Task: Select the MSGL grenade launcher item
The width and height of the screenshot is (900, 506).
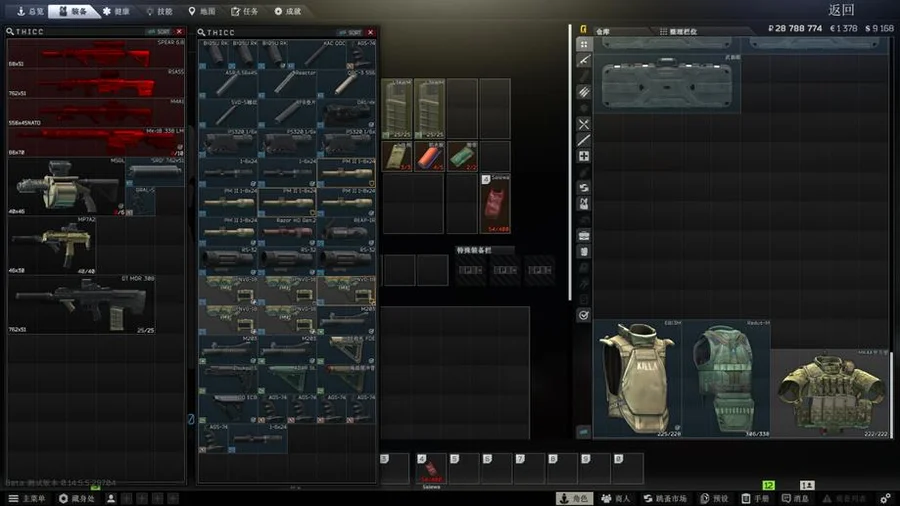Action: (67, 186)
